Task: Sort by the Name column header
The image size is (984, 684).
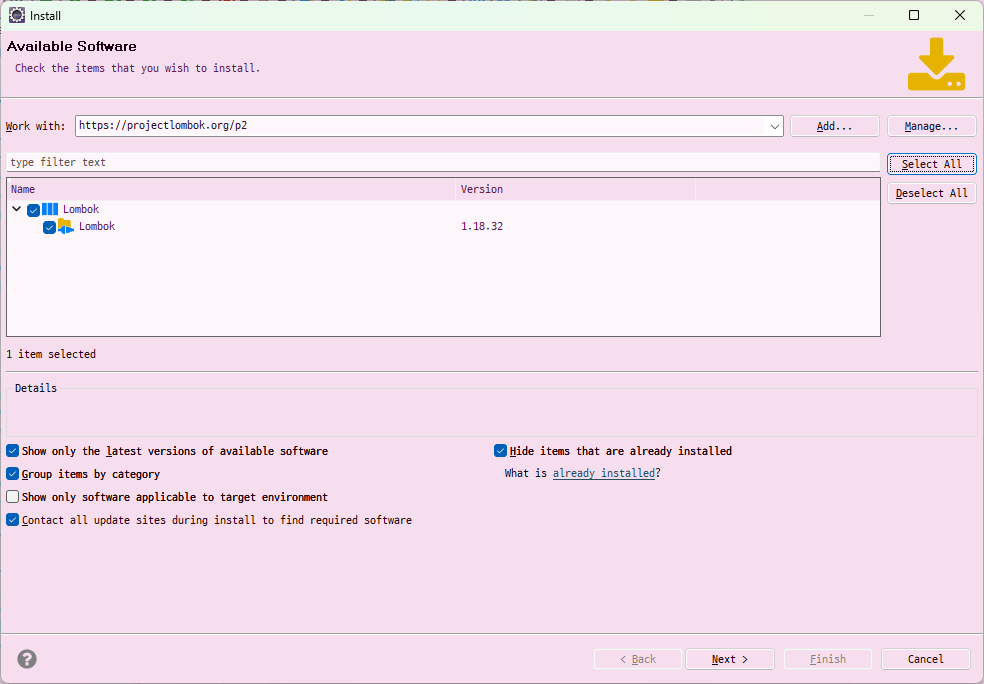Action: pos(231,189)
